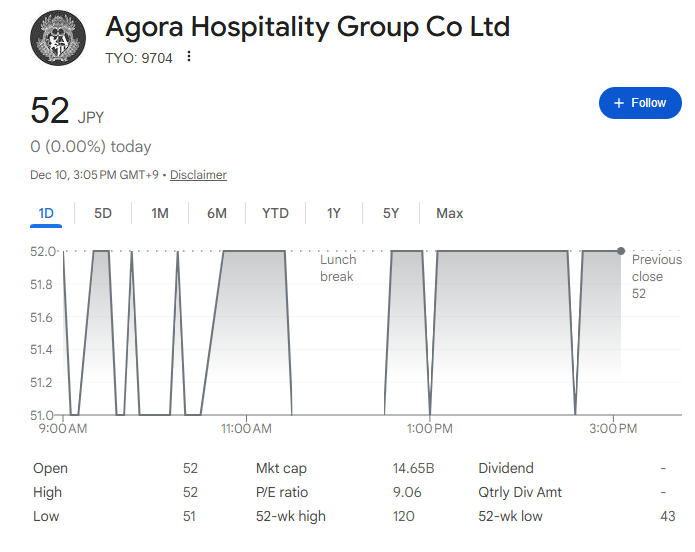Open the three-dot more options menu
The image size is (695, 552).
[x=189, y=57]
